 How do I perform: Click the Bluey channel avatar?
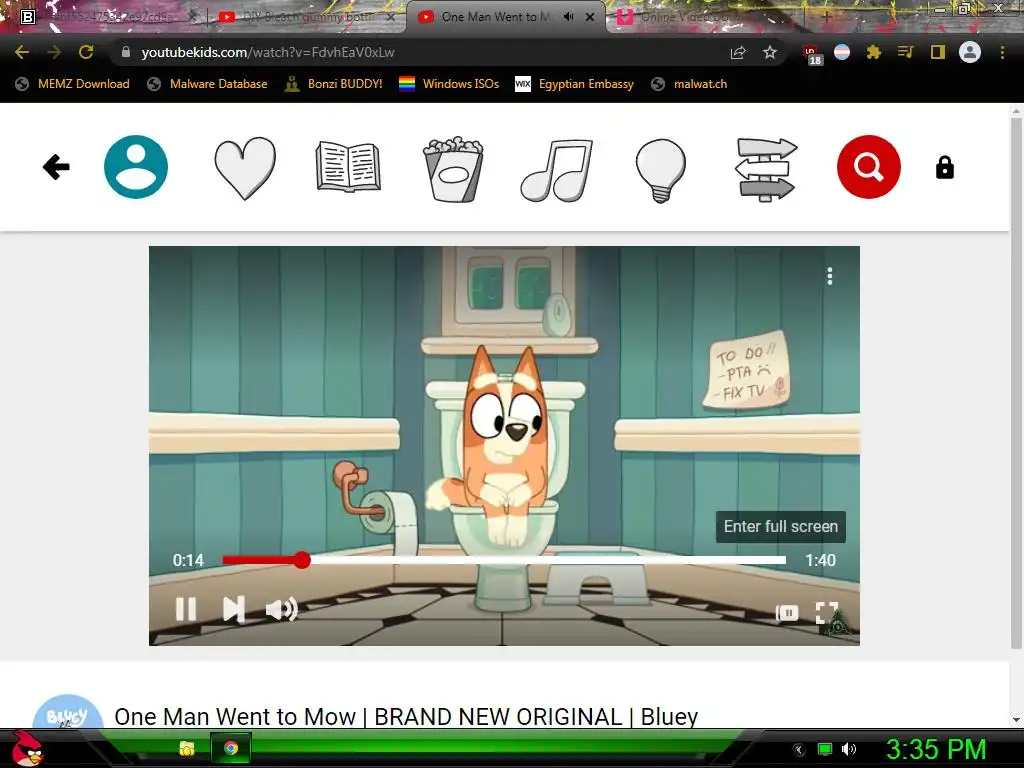[x=68, y=712]
